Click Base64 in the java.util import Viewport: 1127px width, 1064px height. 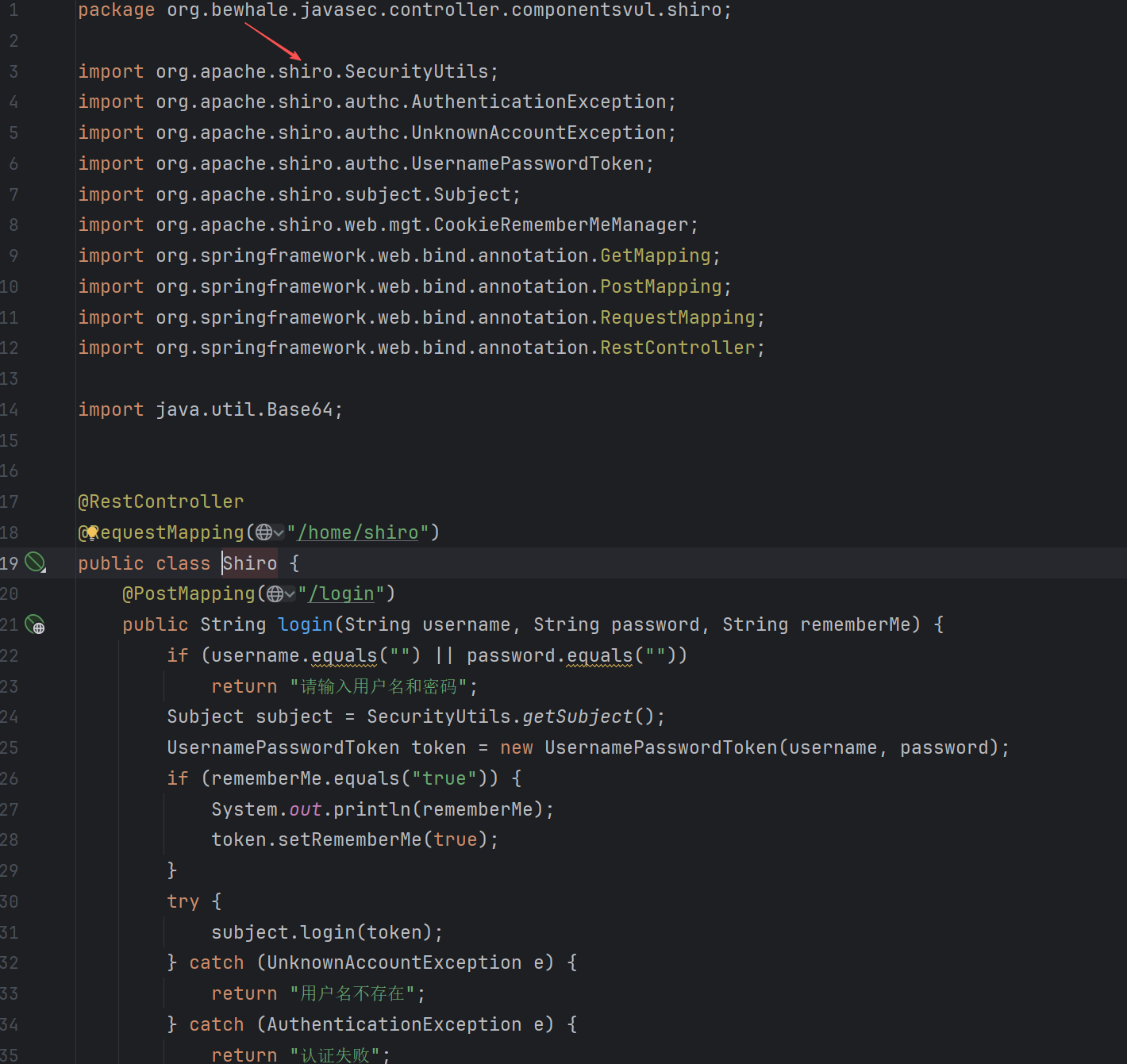coord(300,409)
